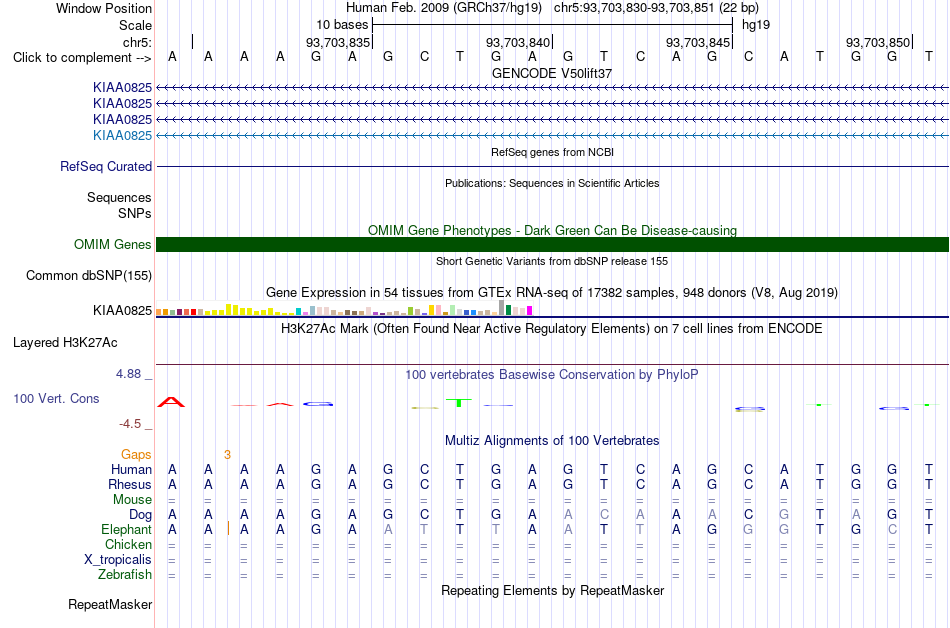Click the '10 bases' scale label
950x628 pixels.
tap(342, 25)
